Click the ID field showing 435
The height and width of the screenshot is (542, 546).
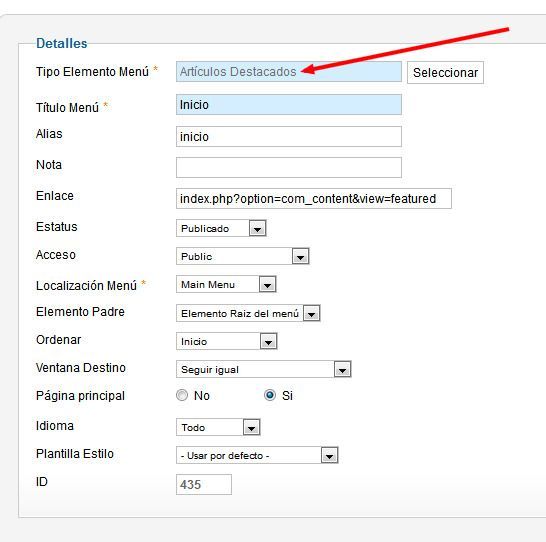pos(204,484)
